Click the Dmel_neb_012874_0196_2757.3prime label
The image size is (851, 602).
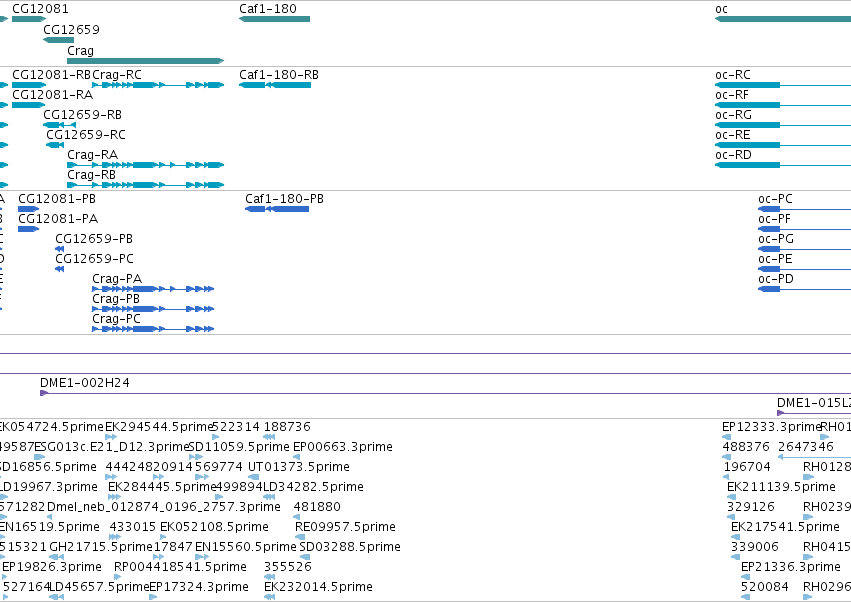click(164, 507)
